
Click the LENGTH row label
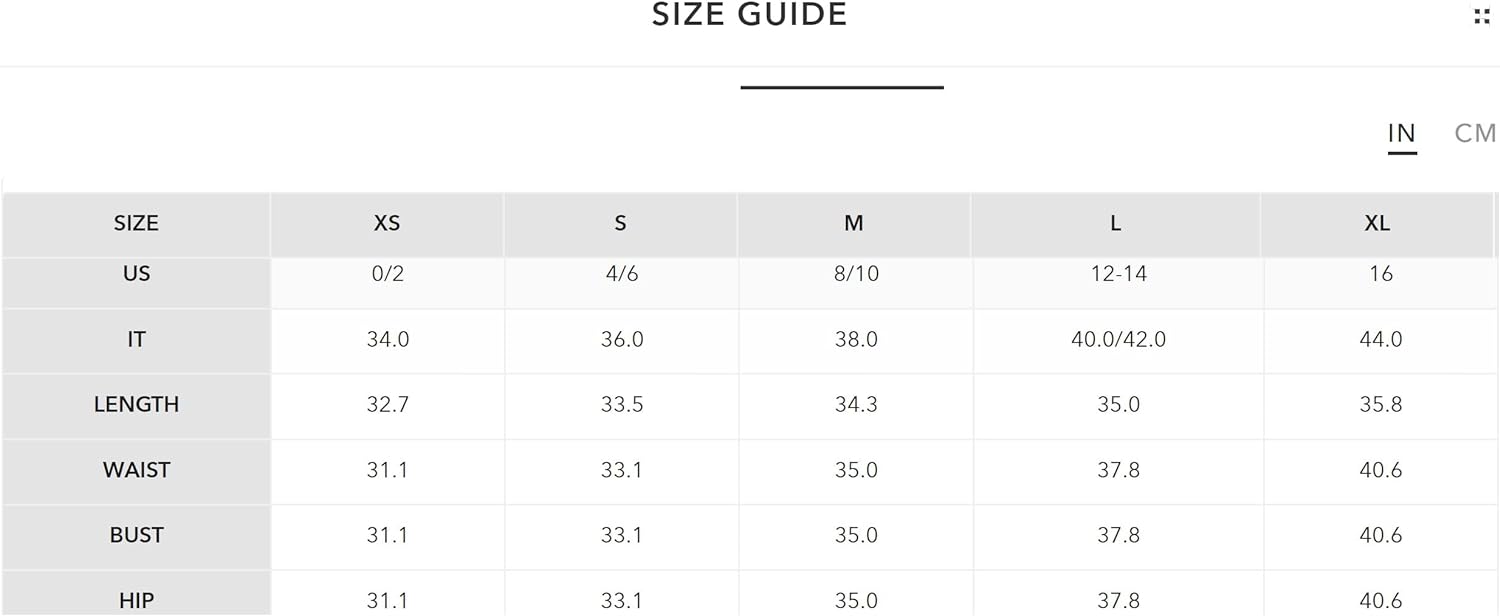point(136,405)
